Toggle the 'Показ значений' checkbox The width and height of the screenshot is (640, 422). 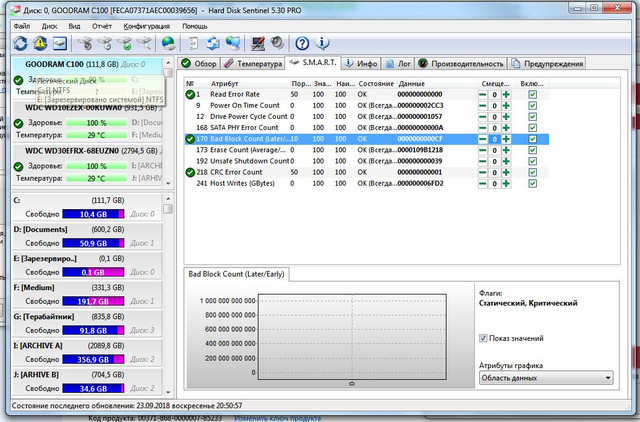(483, 338)
